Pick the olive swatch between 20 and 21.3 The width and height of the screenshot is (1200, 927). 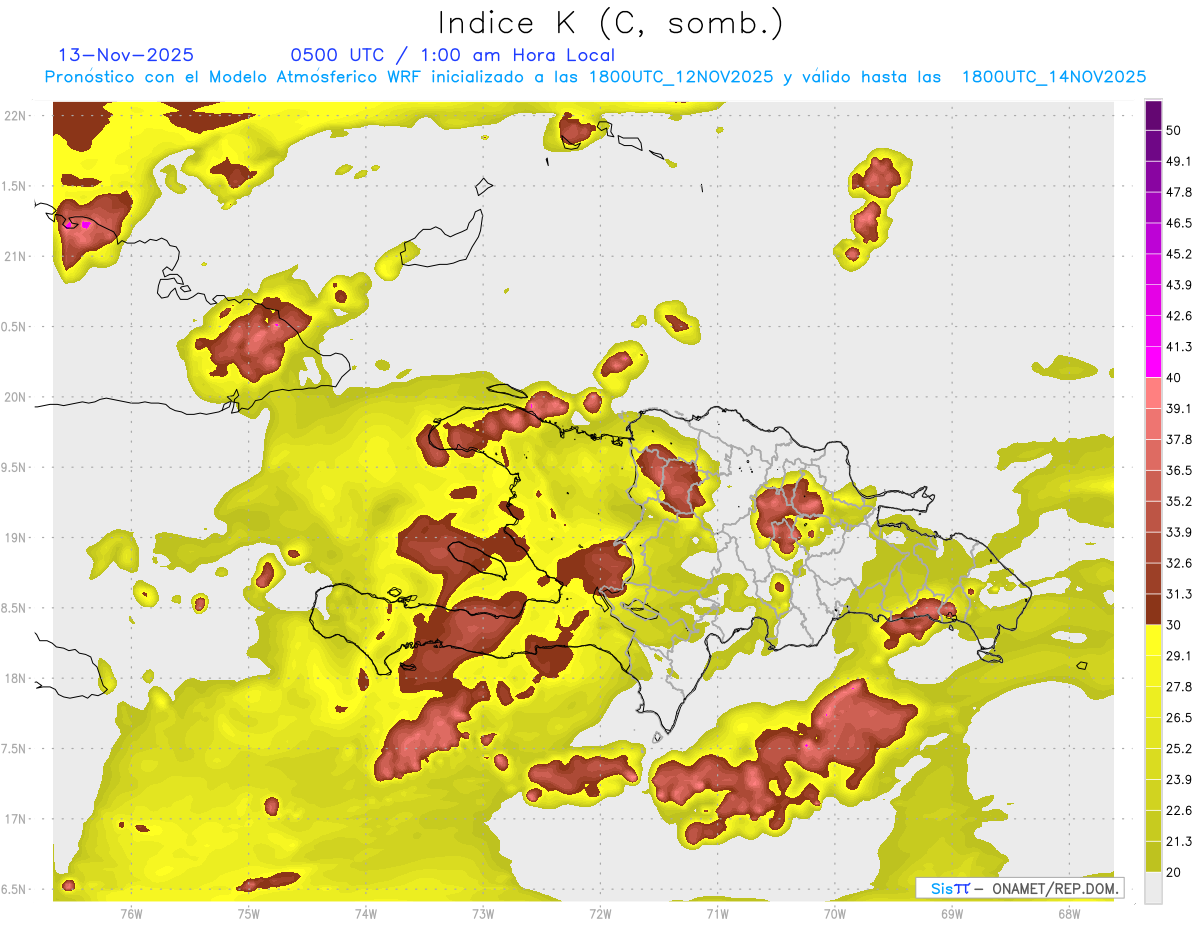pos(1153,858)
